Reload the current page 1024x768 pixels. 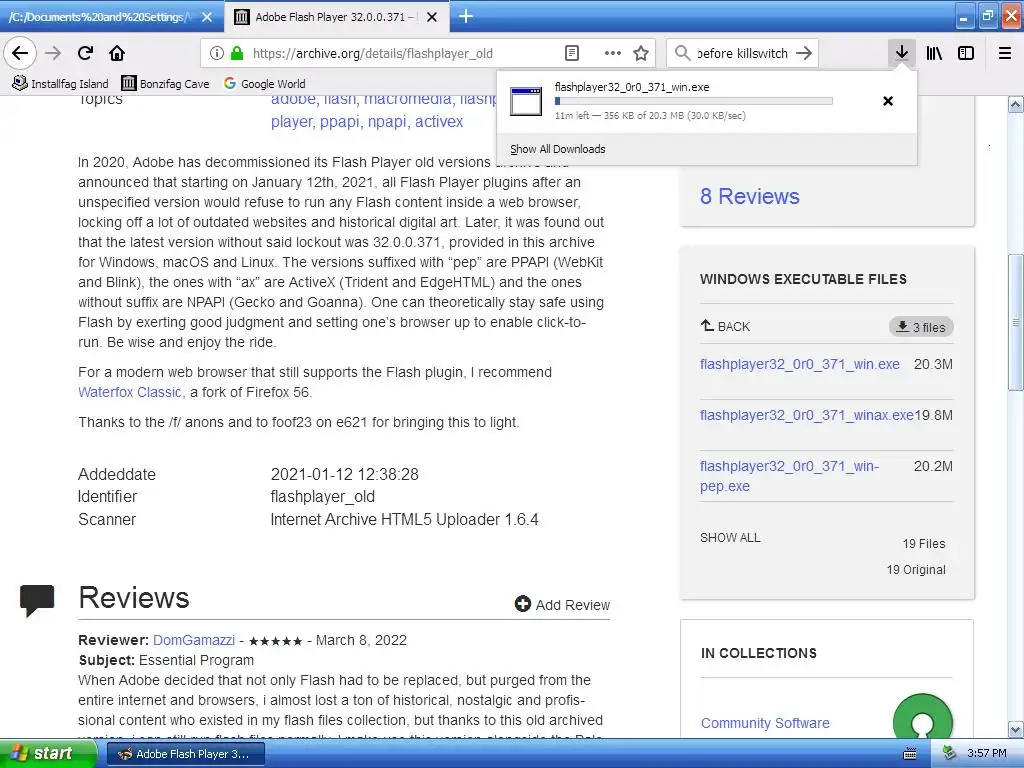tap(85, 53)
